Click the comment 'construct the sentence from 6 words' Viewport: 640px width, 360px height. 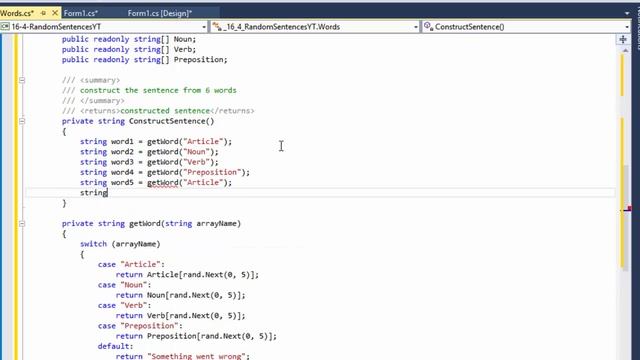click(x=158, y=90)
